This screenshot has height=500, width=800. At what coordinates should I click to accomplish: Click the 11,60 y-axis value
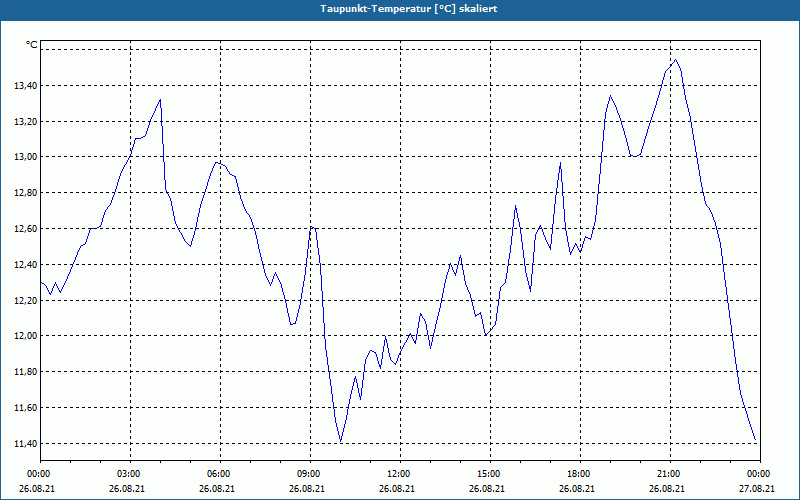click(x=25, y=408)
